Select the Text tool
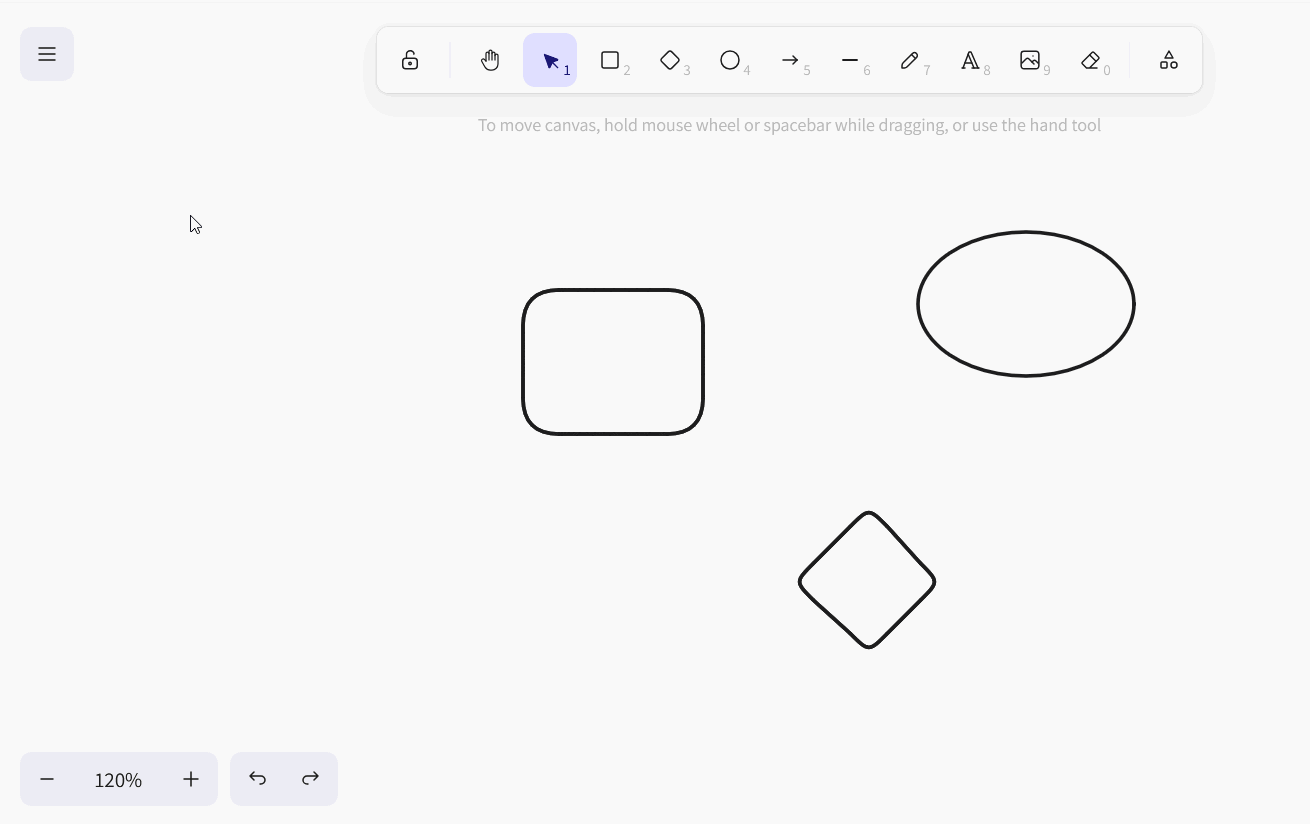The height and width of the screenshot is (824, 1310). tap(970, 61)
